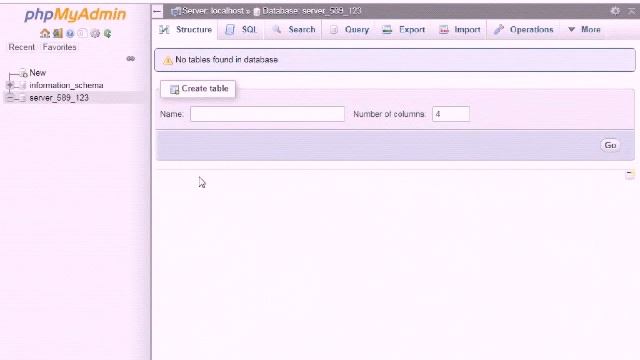Collapse server_589_123 tree node

coord(10,98)
